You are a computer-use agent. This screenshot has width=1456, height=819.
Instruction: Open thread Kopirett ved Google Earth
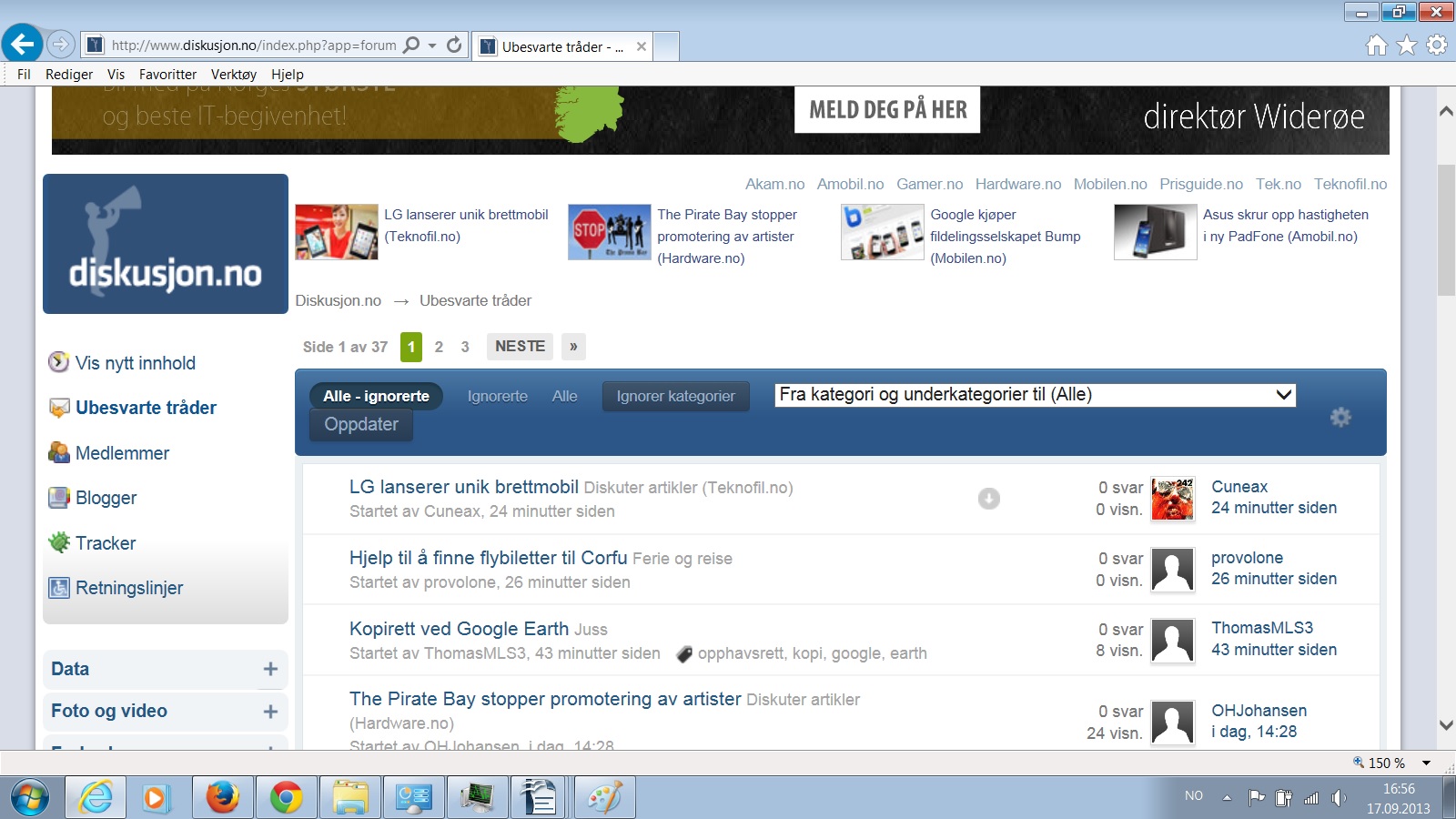tap(460, 629)
